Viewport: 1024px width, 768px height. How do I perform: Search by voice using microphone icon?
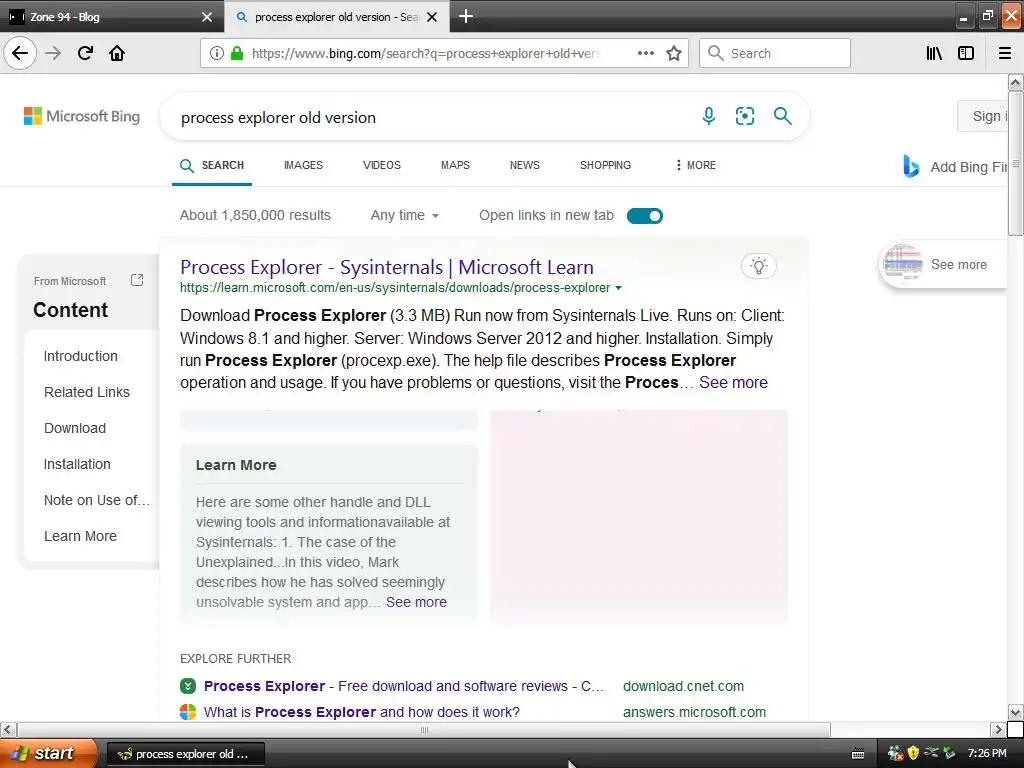click(x=709, y=116)
